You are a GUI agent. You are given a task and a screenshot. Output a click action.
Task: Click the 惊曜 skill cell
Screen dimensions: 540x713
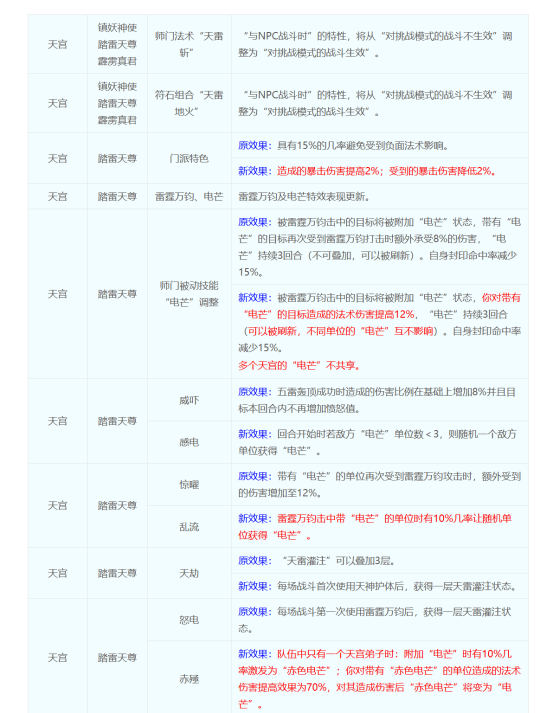pyautogui.click(x=189, y=485)
